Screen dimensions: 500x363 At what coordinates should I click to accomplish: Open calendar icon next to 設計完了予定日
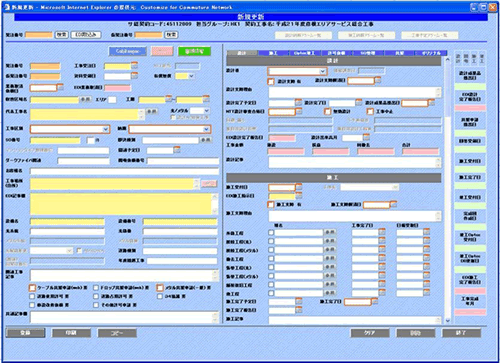(x=298, y=103)
